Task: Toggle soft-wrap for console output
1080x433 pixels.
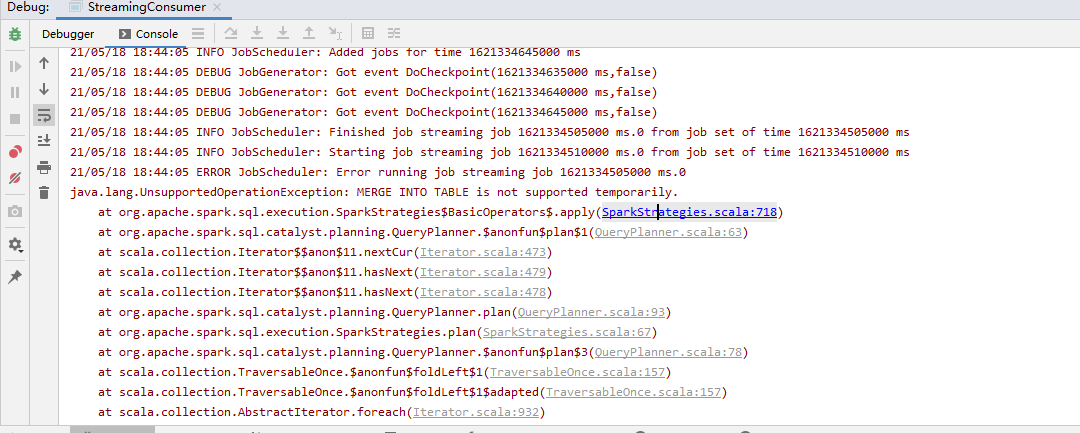Action: (x=44, y=115)
